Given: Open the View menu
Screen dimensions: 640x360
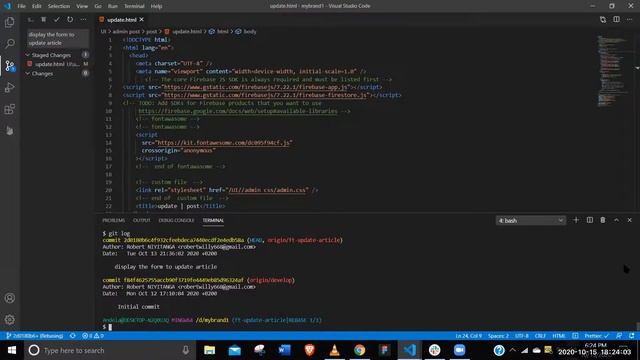Looking at the screenshot, I should pyautogui.click(x=82, y=6).
